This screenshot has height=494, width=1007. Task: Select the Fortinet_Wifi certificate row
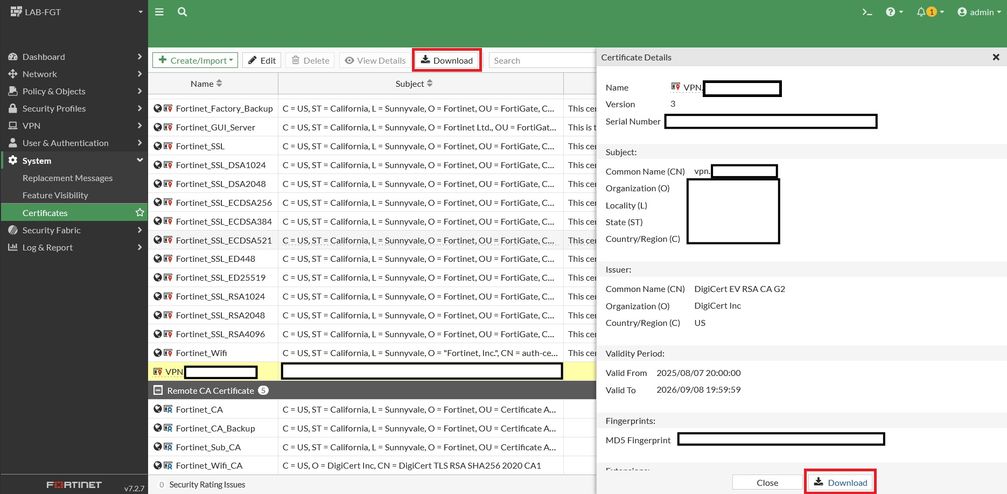pyautogui.click(x=372, y=353)
